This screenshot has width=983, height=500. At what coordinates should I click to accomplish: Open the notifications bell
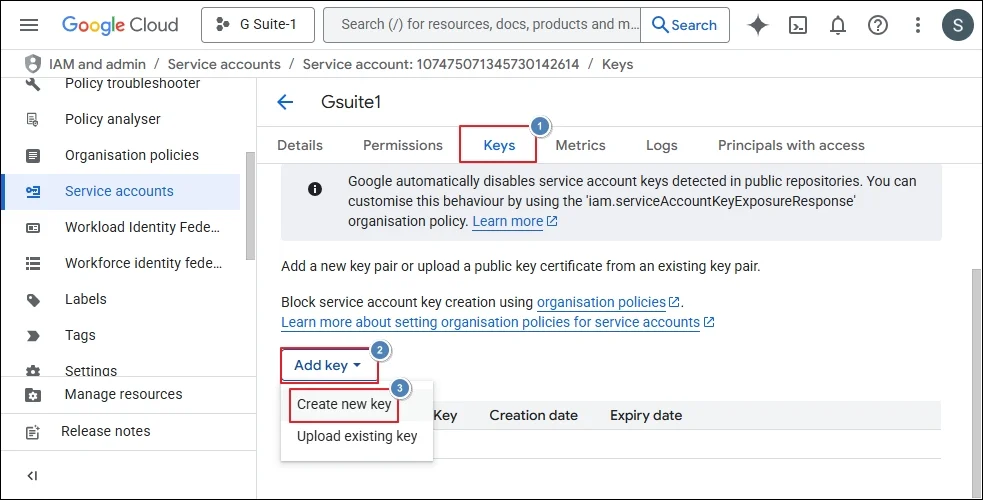[x=838, y=25]
